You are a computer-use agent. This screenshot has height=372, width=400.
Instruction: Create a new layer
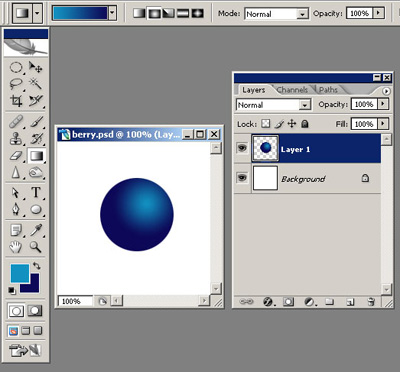[x=350, y=302]
